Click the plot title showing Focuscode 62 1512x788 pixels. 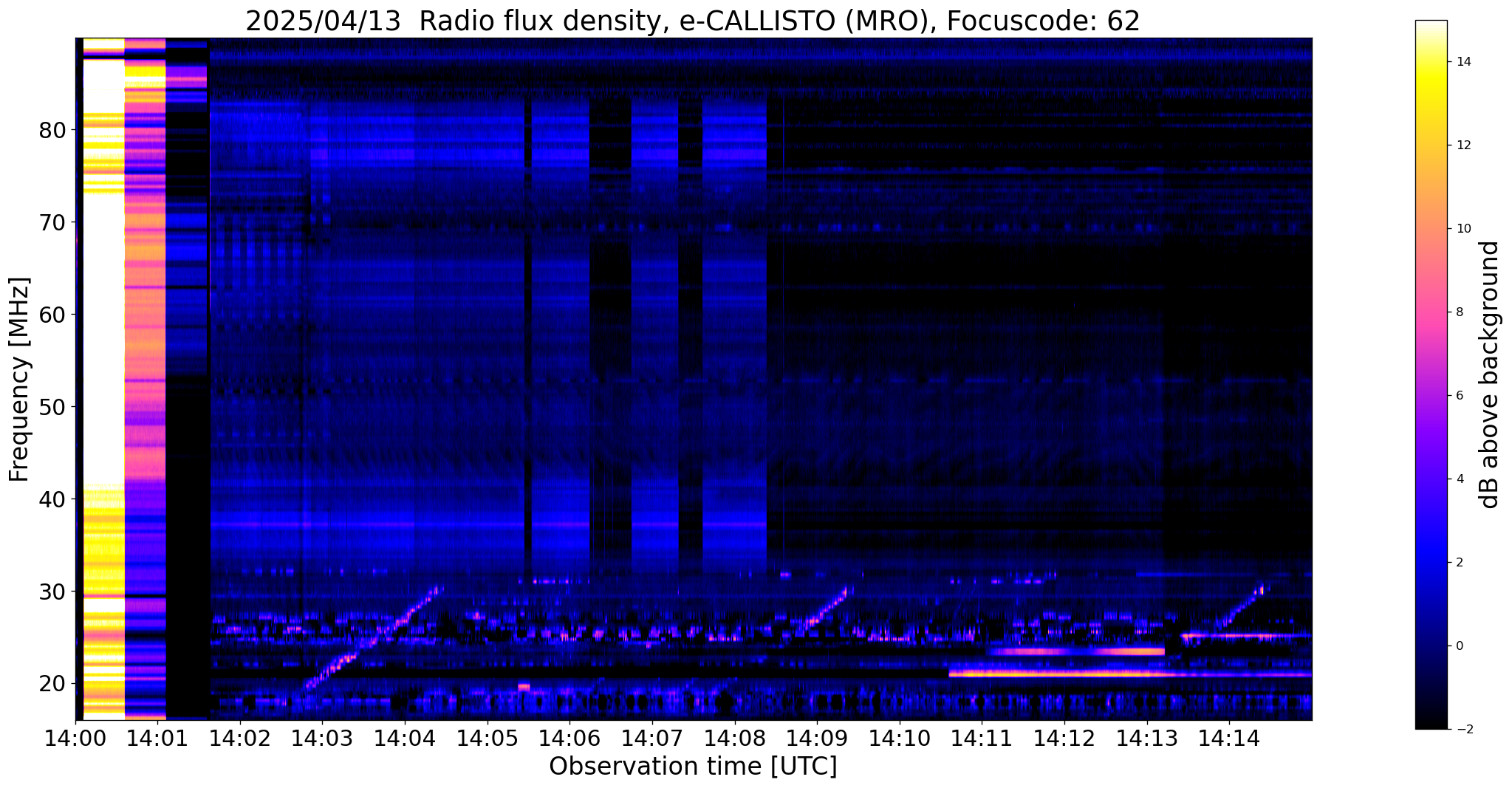[693, 21]
